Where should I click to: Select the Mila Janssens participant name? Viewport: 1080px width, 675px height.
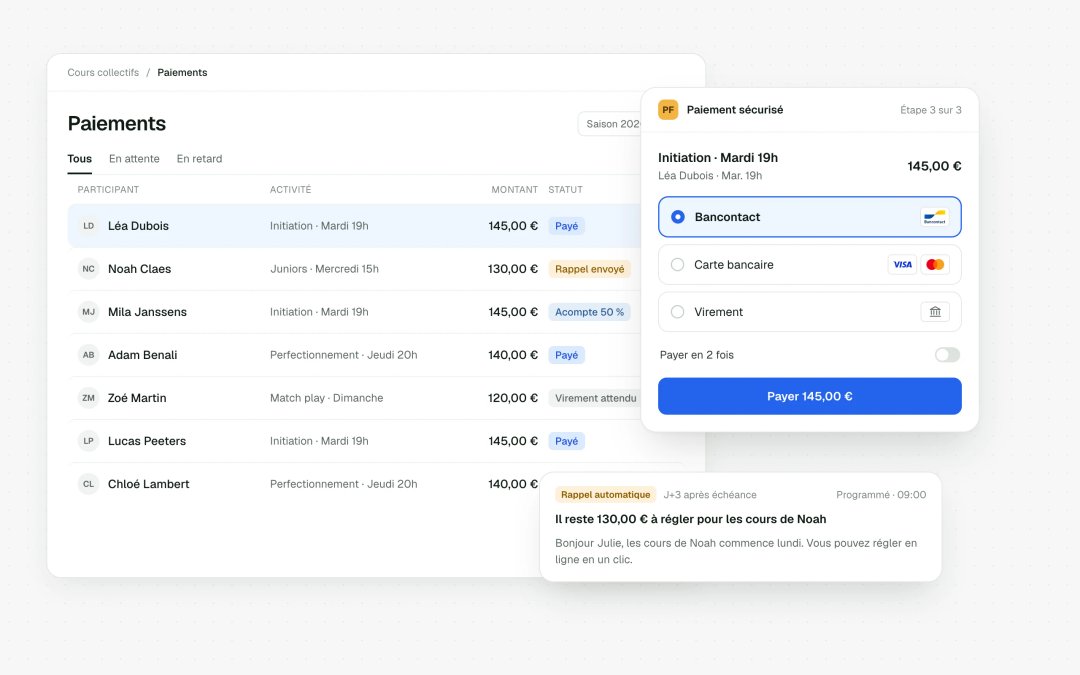coord(147,312)
